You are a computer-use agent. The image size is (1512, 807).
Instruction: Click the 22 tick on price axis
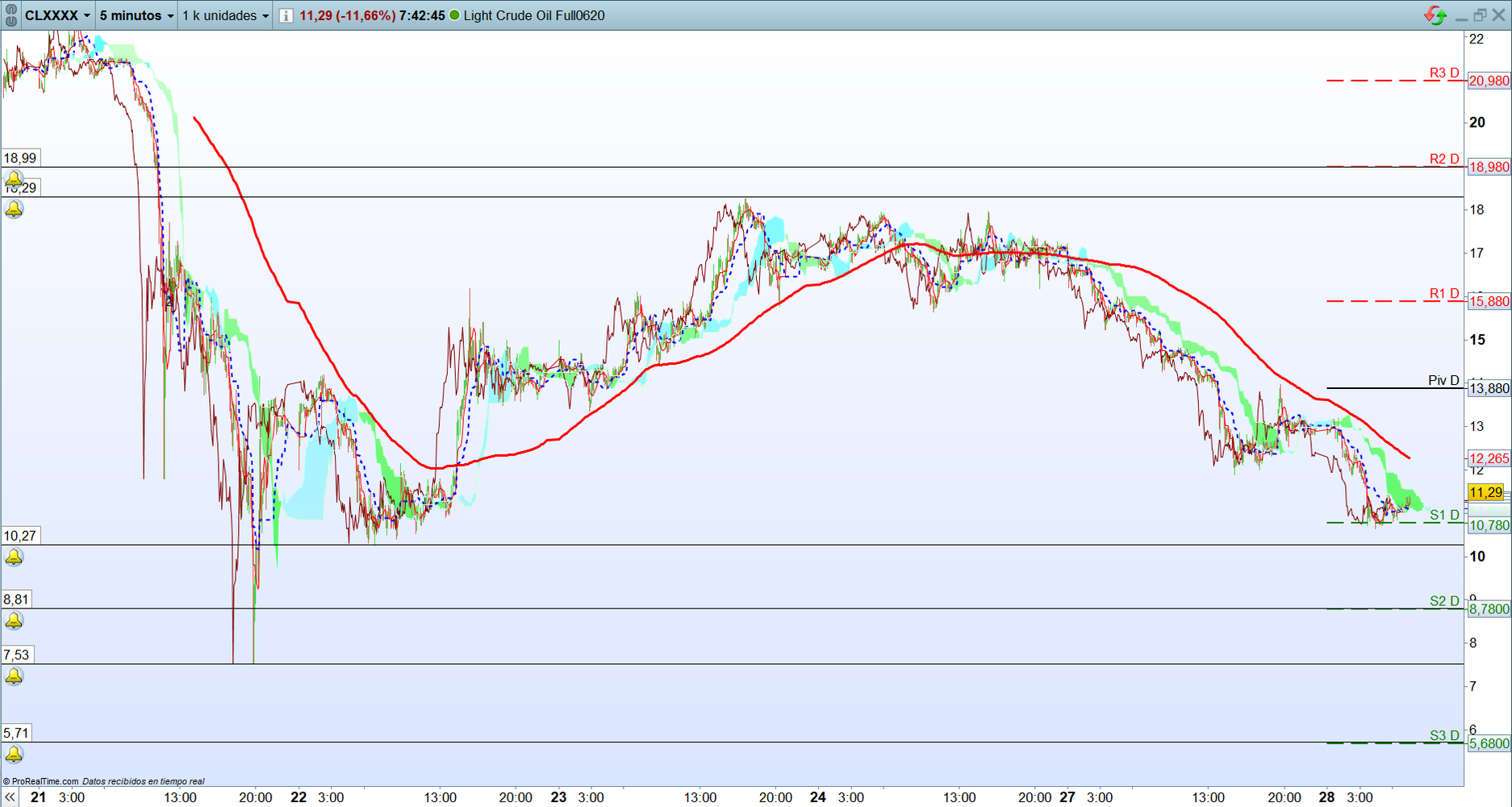[x=1476, y=39]
